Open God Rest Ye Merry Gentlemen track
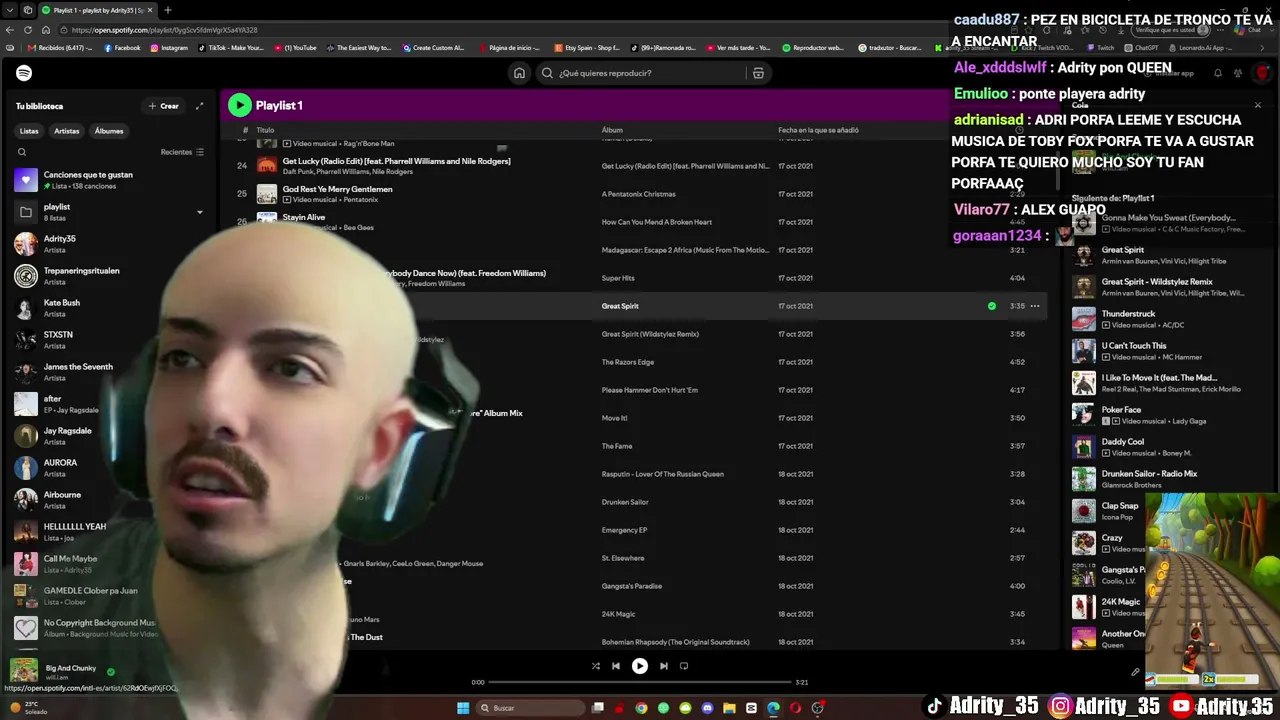The height and width of the screenshot is (720, 1280). pos(337,189)
